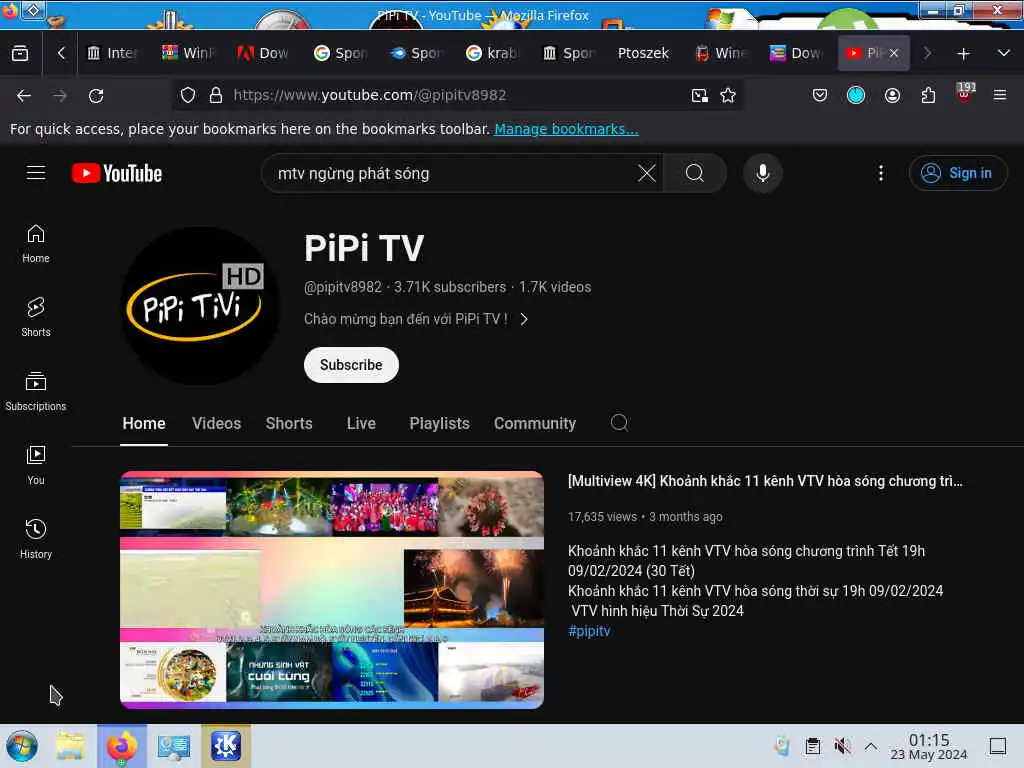Viewport: 1024px width, 768px height.
Task: Click the YouTube logo
Action: point(117,173)
